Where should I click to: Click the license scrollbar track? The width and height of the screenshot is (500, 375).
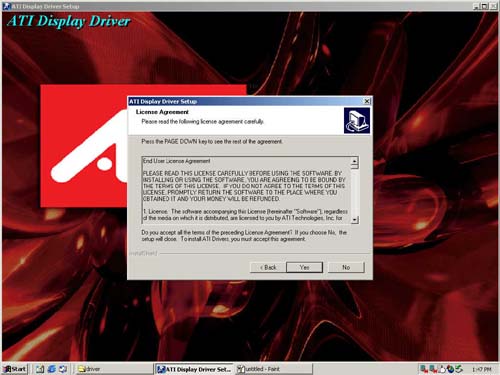[x=355, y=192]
